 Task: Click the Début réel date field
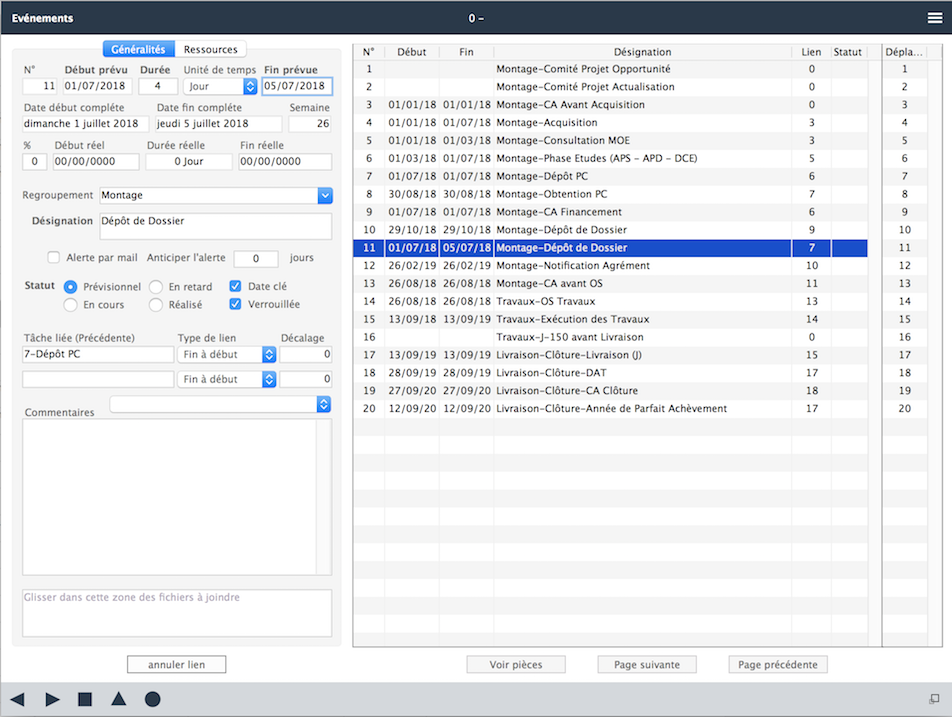point(96,161)
